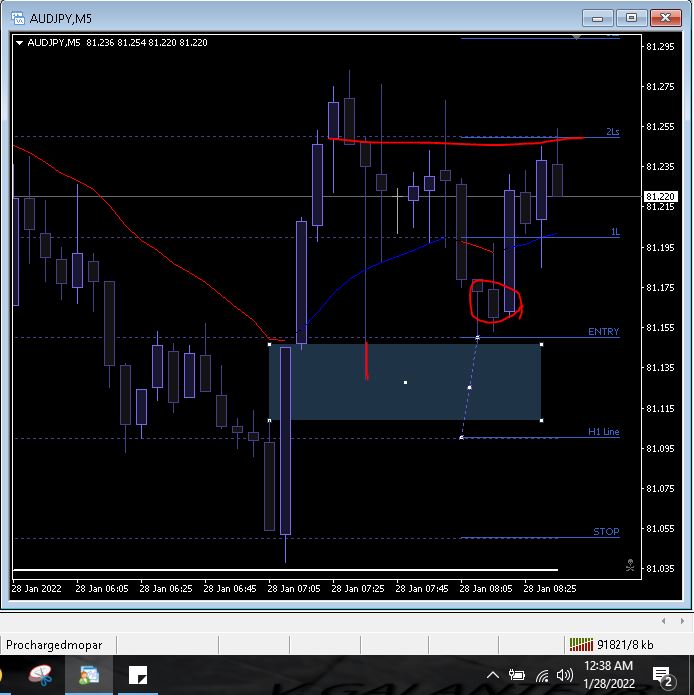
Task: Click the 28 Jan 08:25 time label
Action: click(550, 589)
